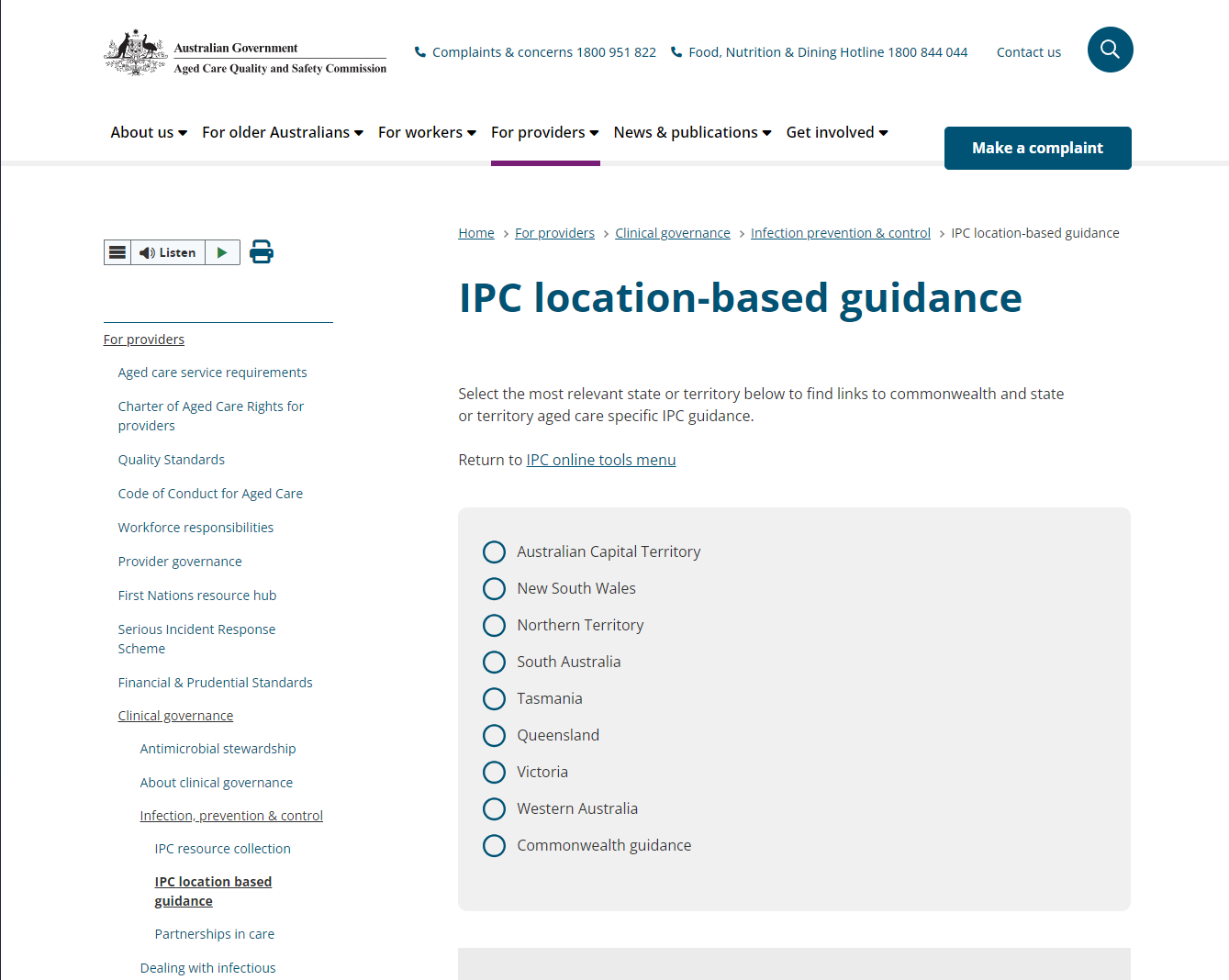Select Tasmania as your state

494,698
